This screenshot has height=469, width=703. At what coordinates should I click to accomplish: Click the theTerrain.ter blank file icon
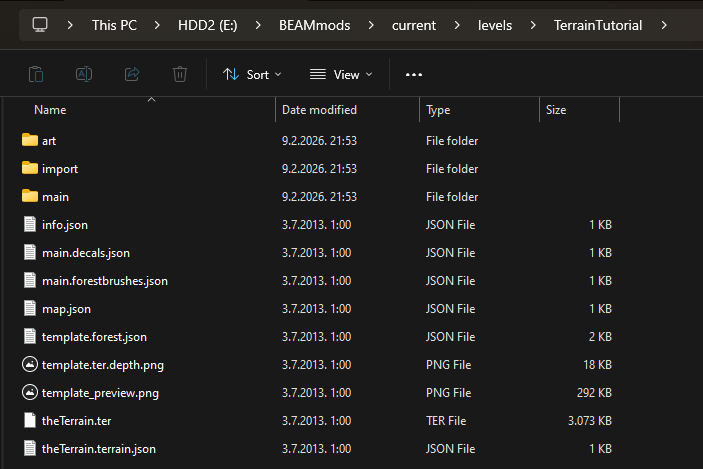tap(30, 420)
